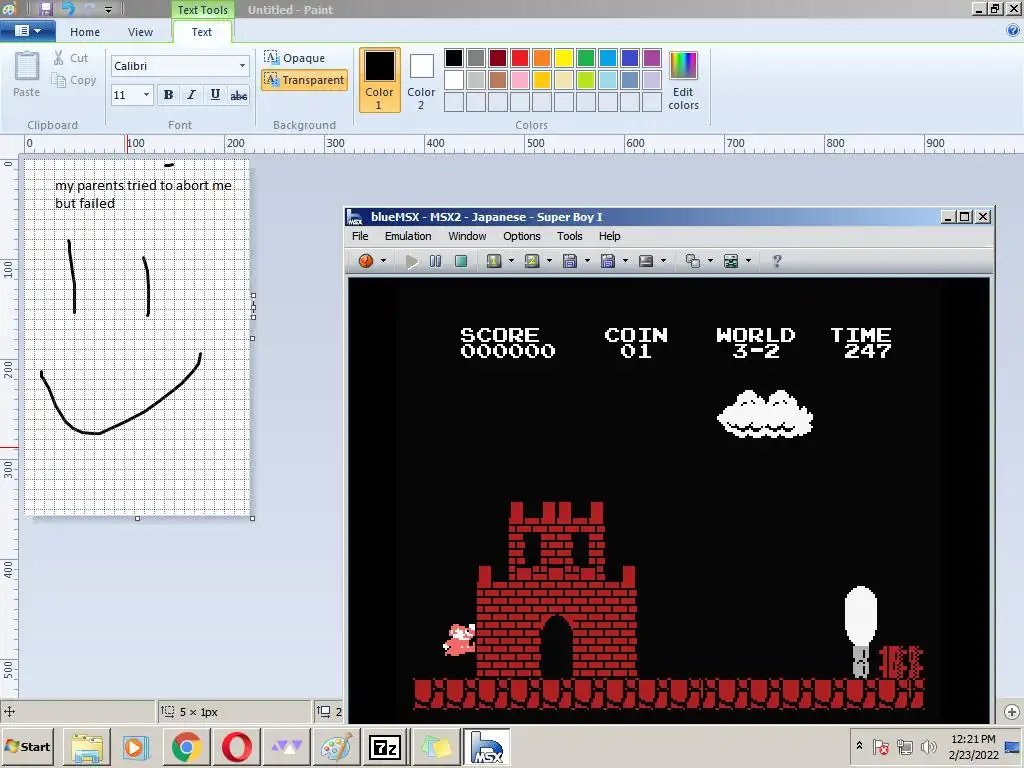Expand the second disk drive dropdown arrow
This screenshot has height=768, width=1024.
click(x=625, y=261)
